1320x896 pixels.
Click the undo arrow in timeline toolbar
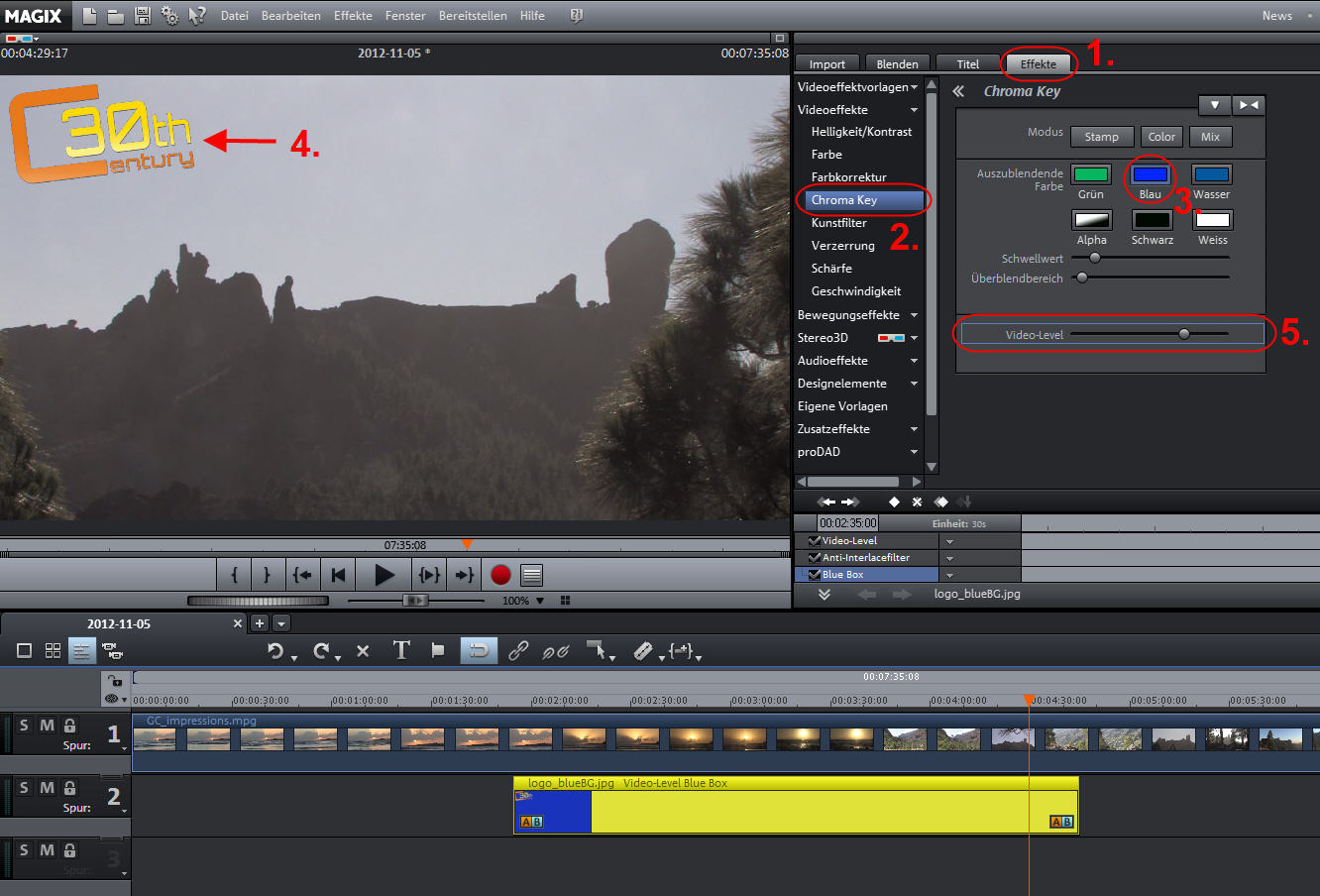(275, 650)
